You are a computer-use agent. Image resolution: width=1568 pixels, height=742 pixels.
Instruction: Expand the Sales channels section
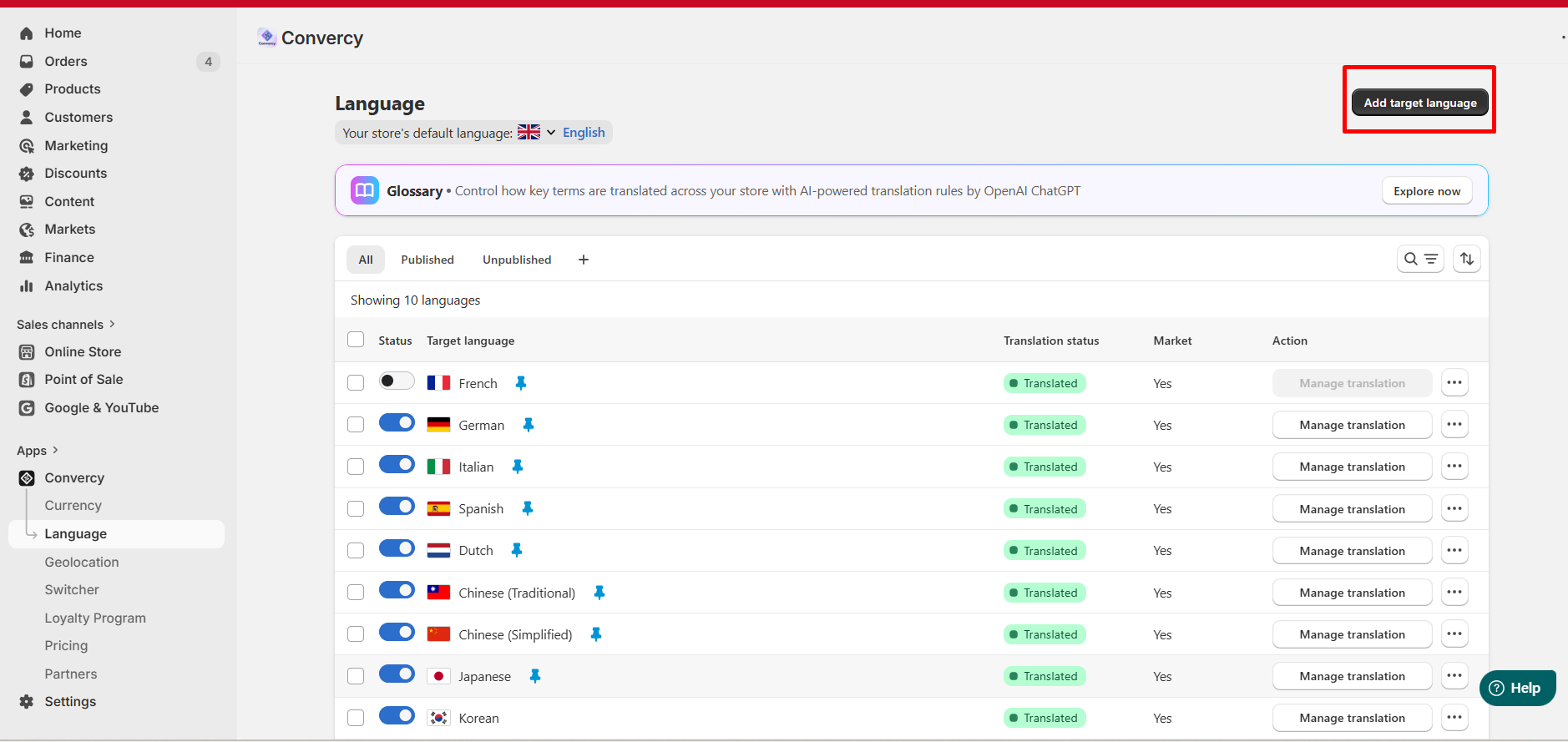66,325
